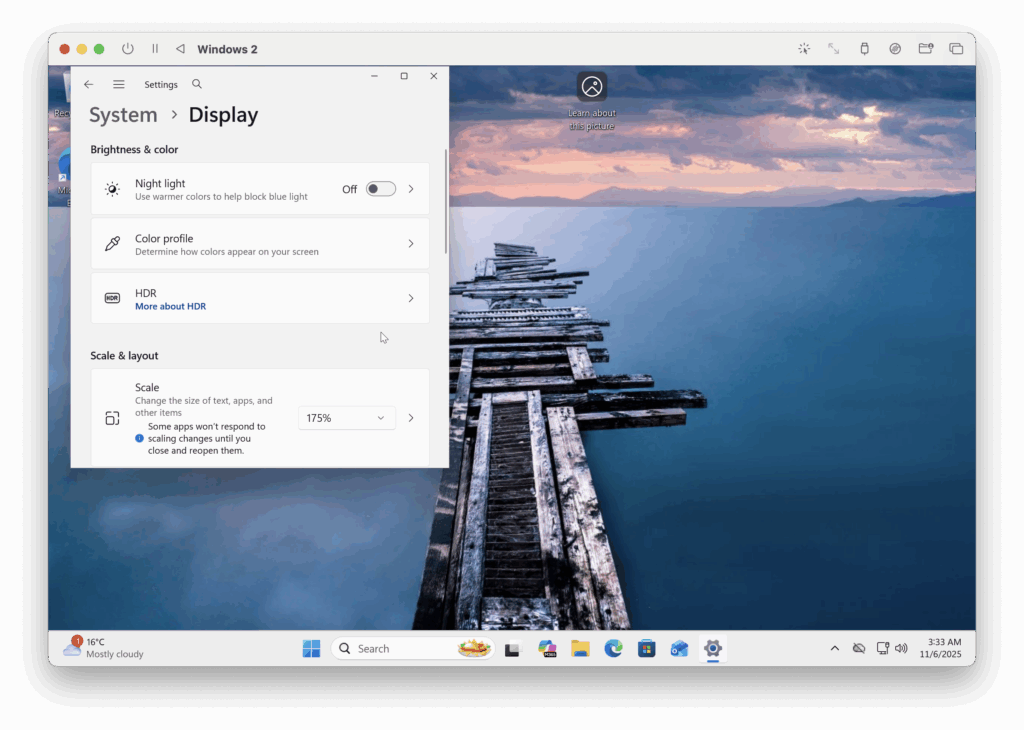Image resolution: width=1024 pixels, height=730 pixels.
Task: Expand hidden icons in the system tray
Action: pyautogui.click(x=835, y=648)
